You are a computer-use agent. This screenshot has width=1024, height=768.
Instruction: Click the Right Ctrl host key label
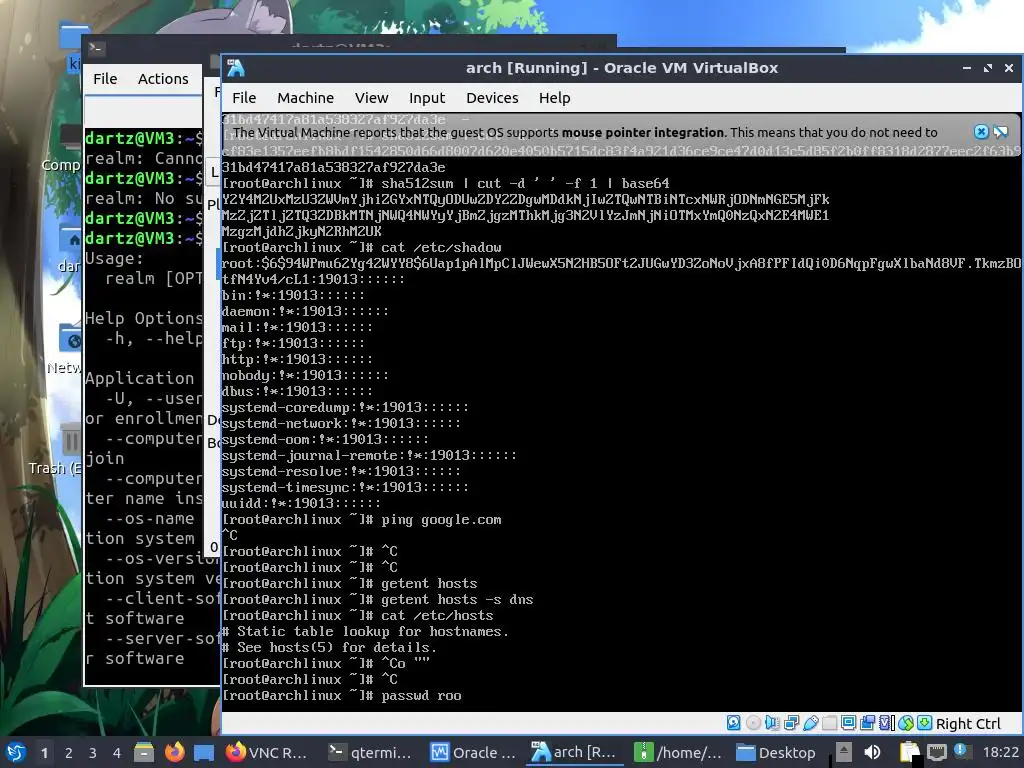tap(968, 724)
